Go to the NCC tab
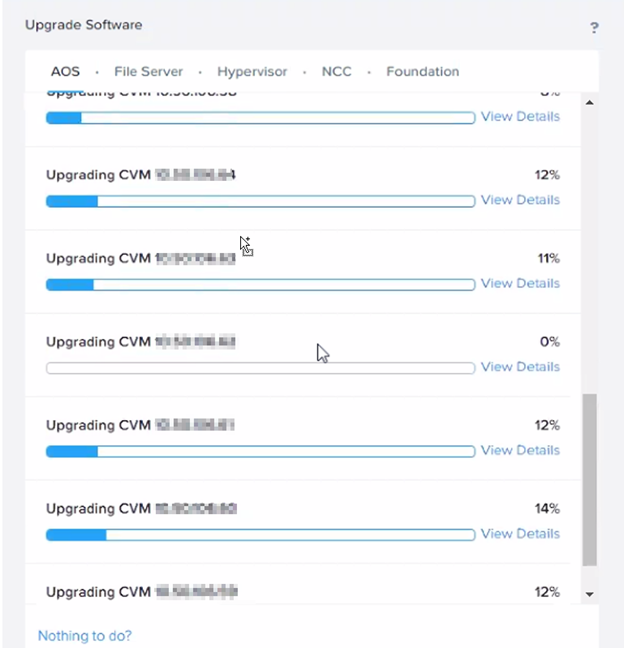624x648 pixels. tap(337, 71)
